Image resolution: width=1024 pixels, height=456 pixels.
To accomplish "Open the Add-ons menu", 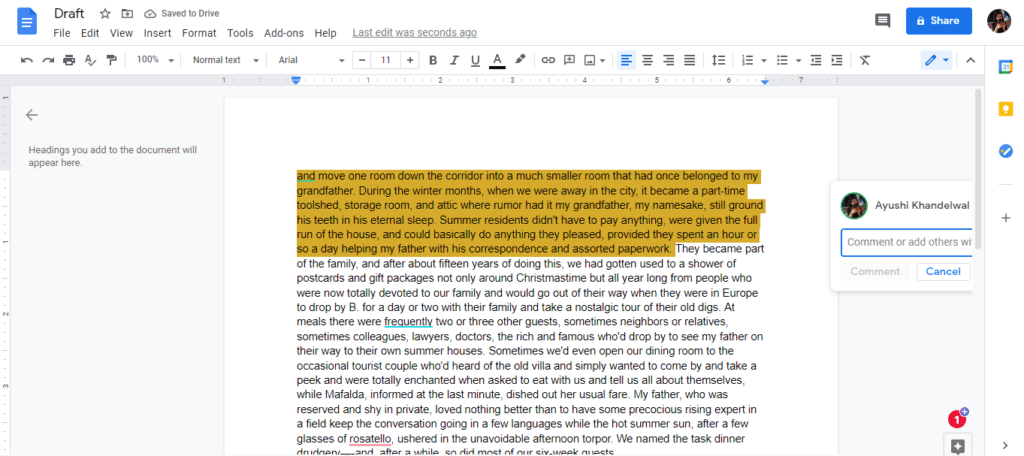I will [x=283, y=33].
